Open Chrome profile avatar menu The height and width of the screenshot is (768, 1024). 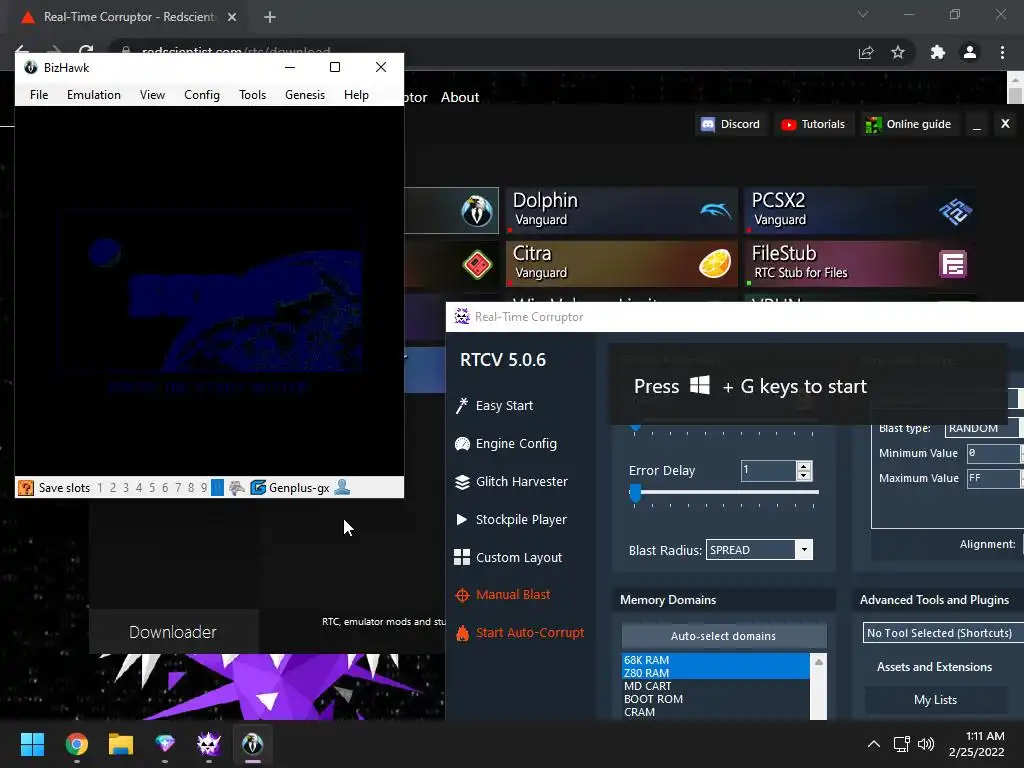coord(970,52)
